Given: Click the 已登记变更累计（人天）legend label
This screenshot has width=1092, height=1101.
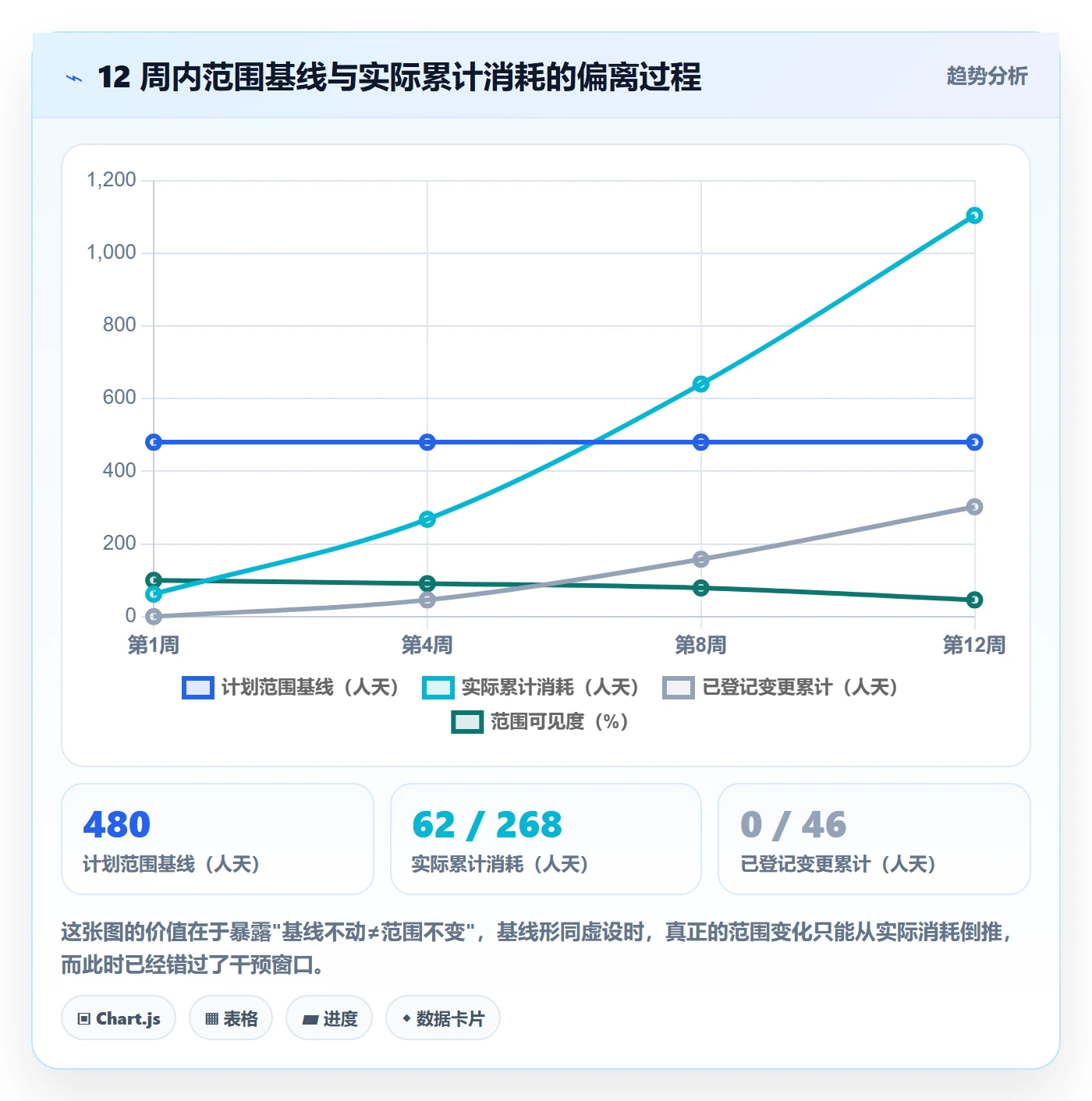Looking at the screenshot, I should 800,688.
